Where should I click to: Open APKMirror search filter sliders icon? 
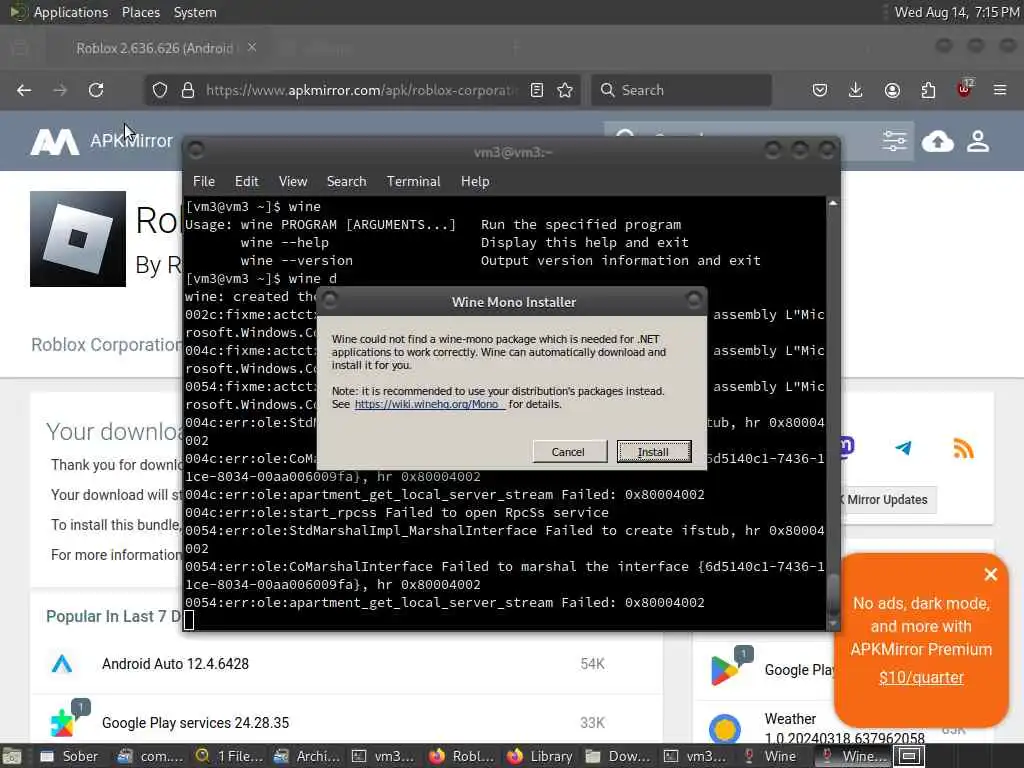click(x=894, y=141)
